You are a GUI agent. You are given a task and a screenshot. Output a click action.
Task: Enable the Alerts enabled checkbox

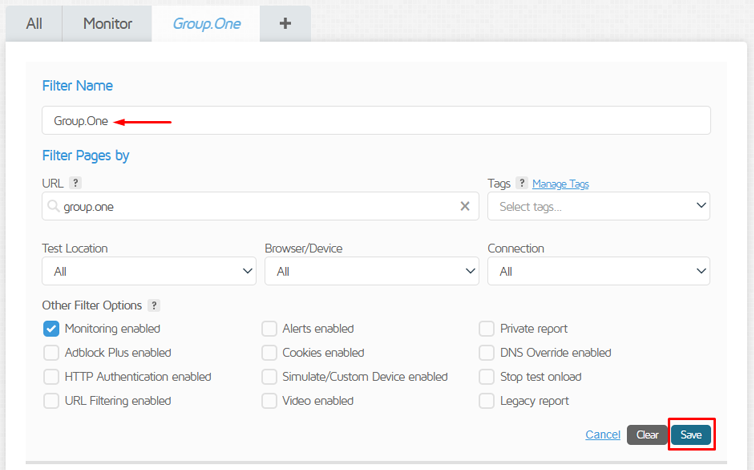point(270,328)
